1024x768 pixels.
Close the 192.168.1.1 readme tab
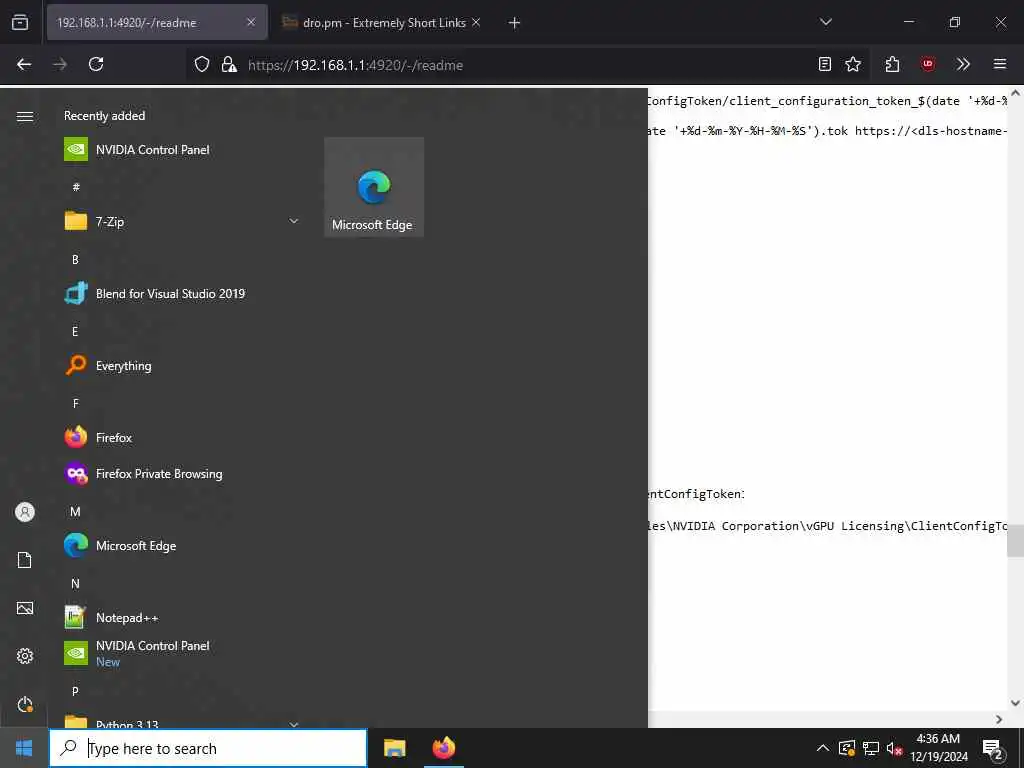pyautogui.click(x=251, y=23)
